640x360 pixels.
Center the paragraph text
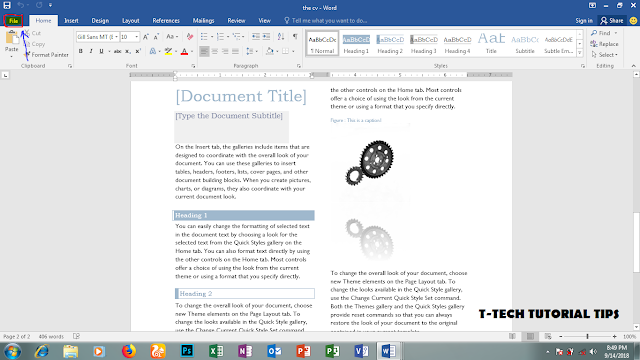point(215,51)
